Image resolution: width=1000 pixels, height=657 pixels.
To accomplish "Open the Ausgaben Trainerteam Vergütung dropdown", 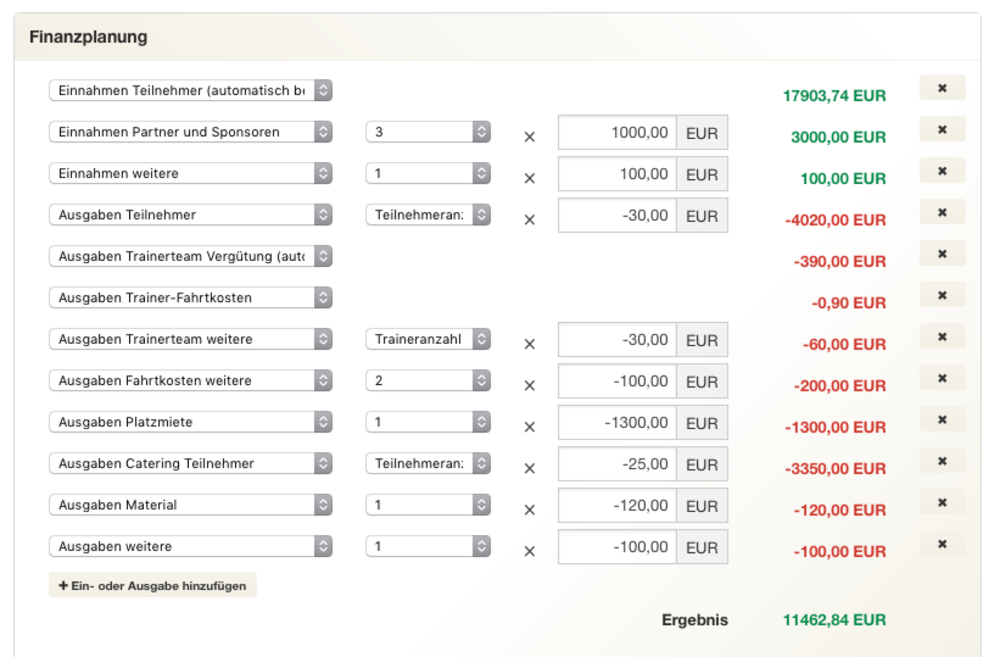I will pyautogui.click(x=190, y=256).
